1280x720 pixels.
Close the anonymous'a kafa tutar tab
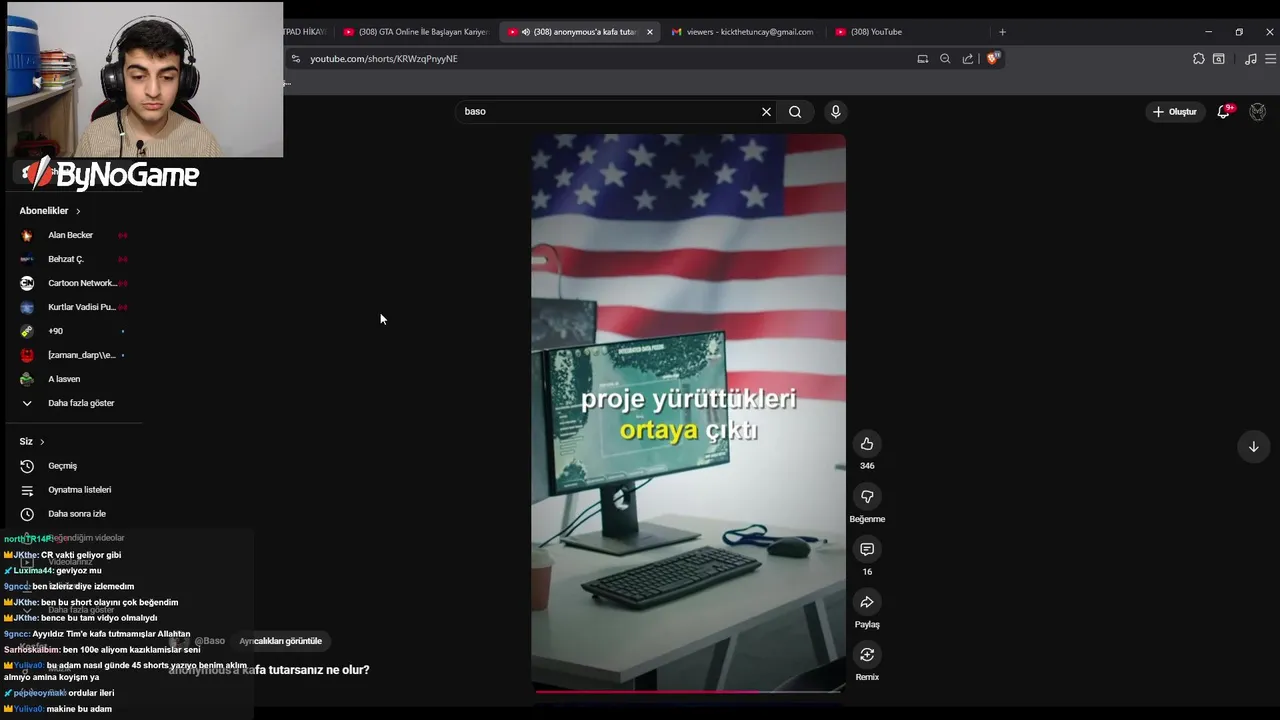coord(649,32)
